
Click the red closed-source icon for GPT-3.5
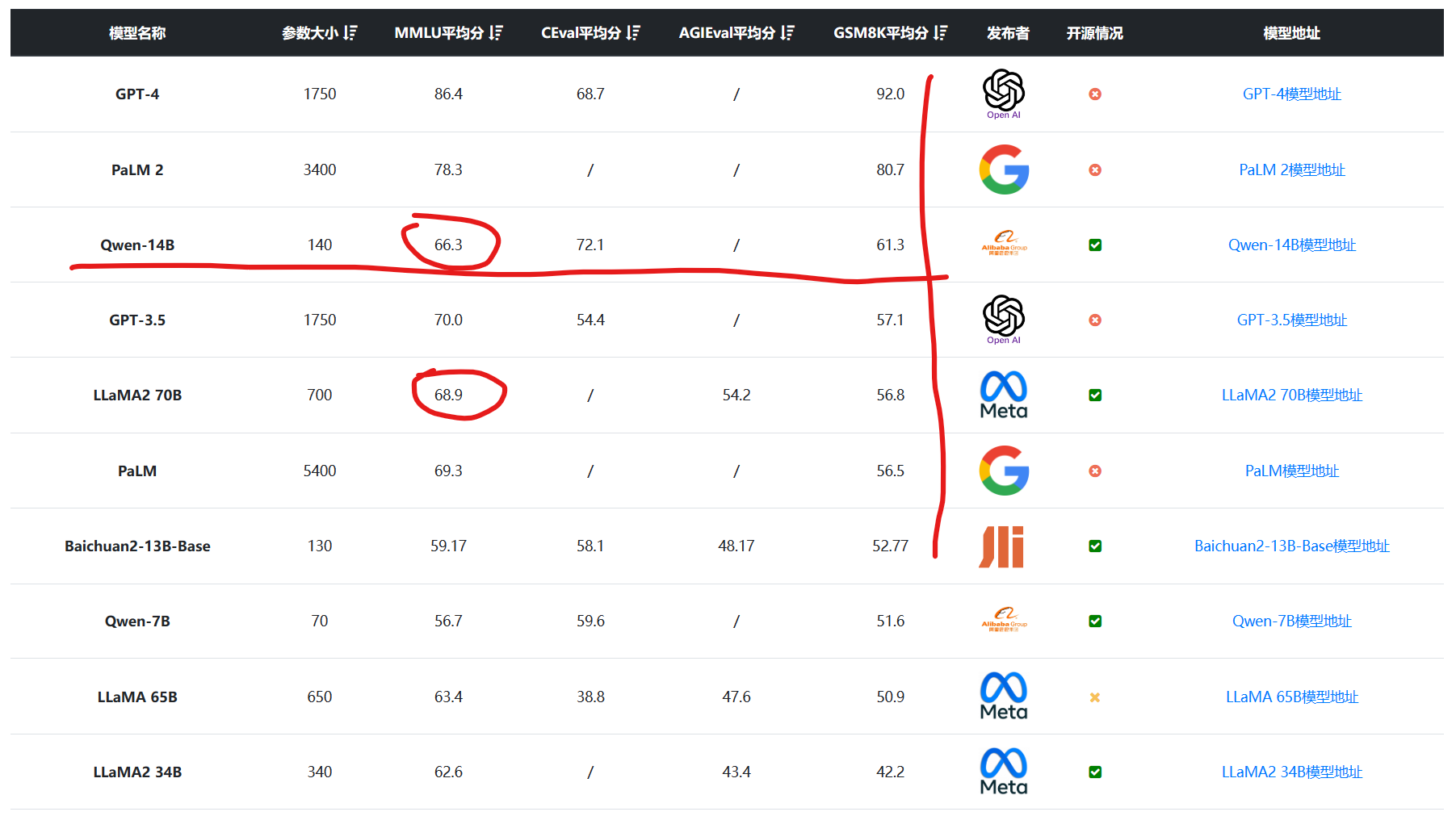[1095, 320]
